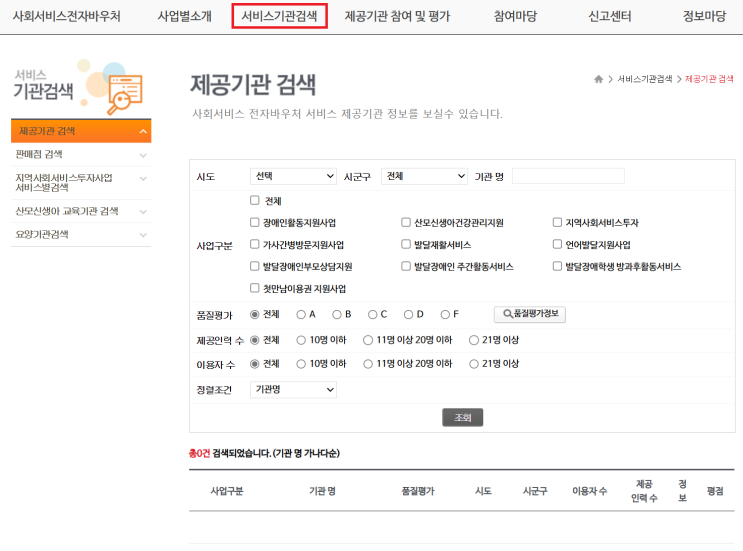Click the 평점 column header
Viewport: 743px width, 551px height.
pos(715,491)
